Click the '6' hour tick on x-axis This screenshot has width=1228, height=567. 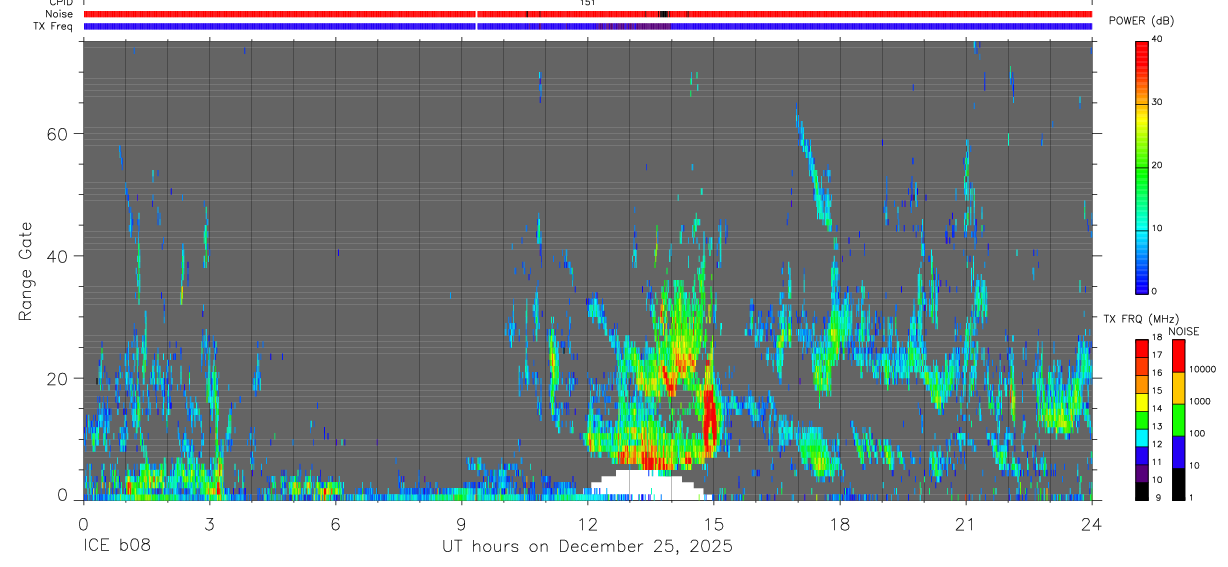point(335,523)
